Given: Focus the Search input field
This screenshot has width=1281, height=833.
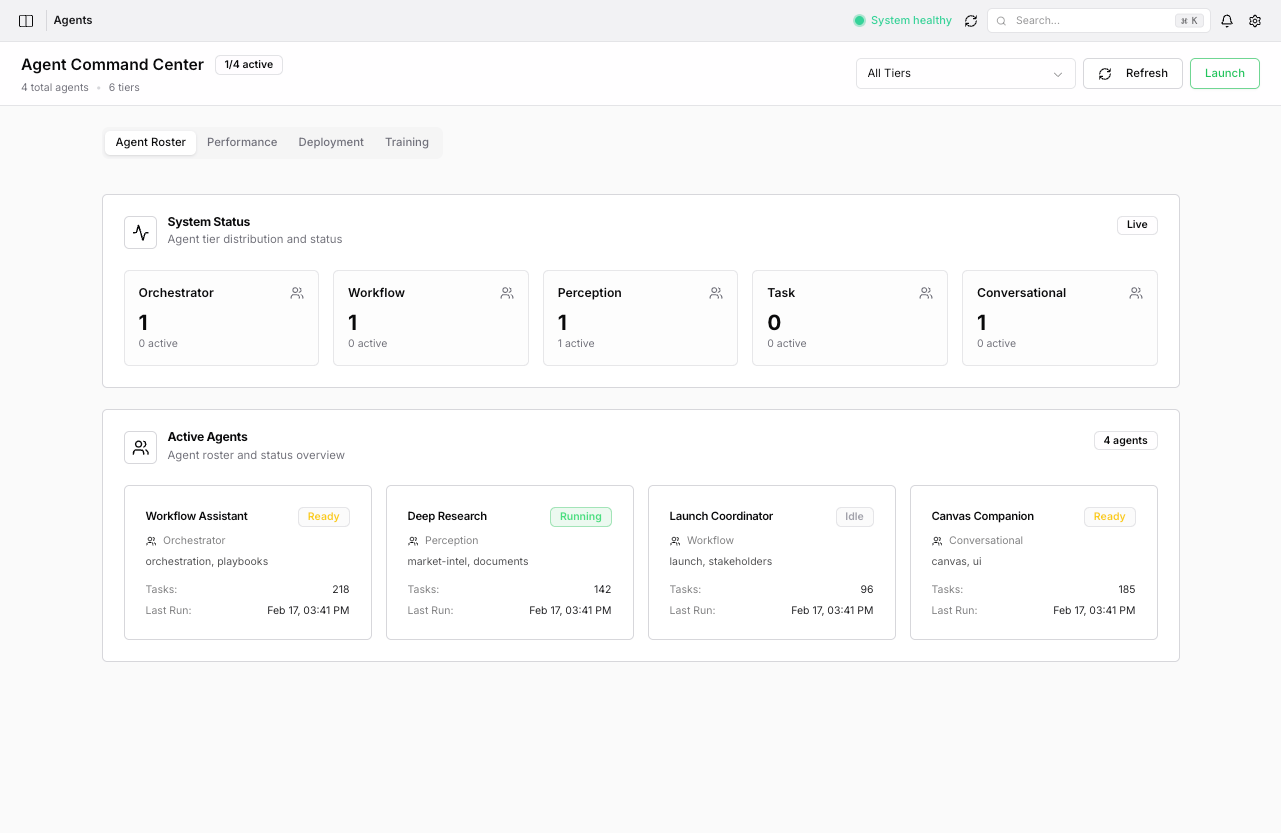Looking at the screenshot, I should [x=1090, y=21].
